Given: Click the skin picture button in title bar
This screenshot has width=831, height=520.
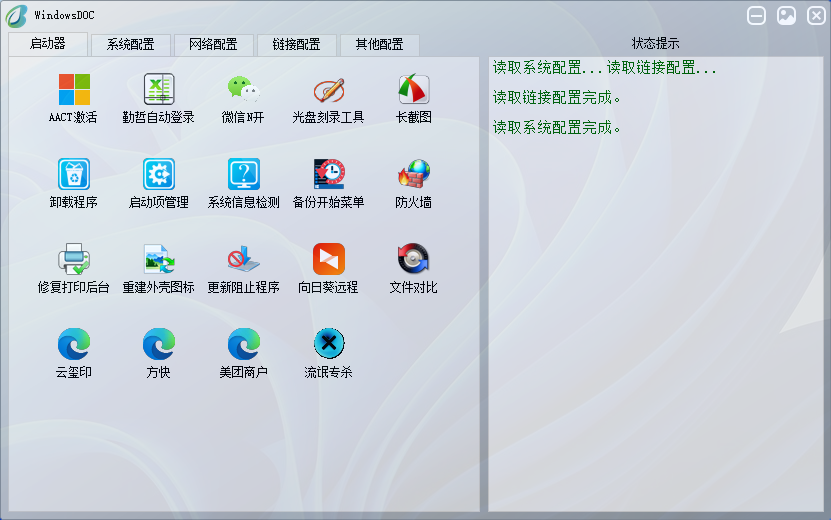Looking at the screenshot, I should [786, 15].
